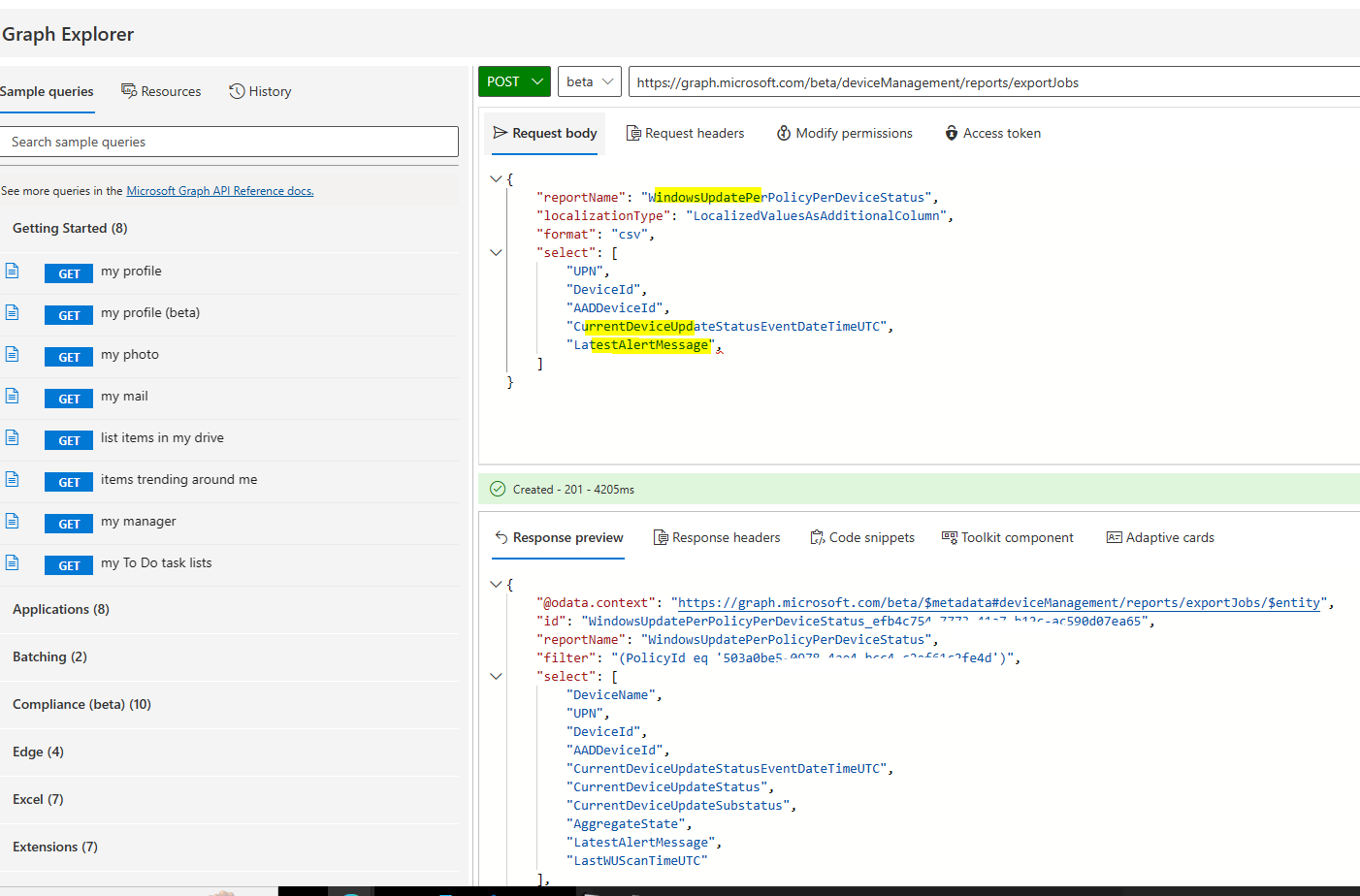Select the Request body tab
This screenshot has width=1360, height=896.
(x=544, y=133)
